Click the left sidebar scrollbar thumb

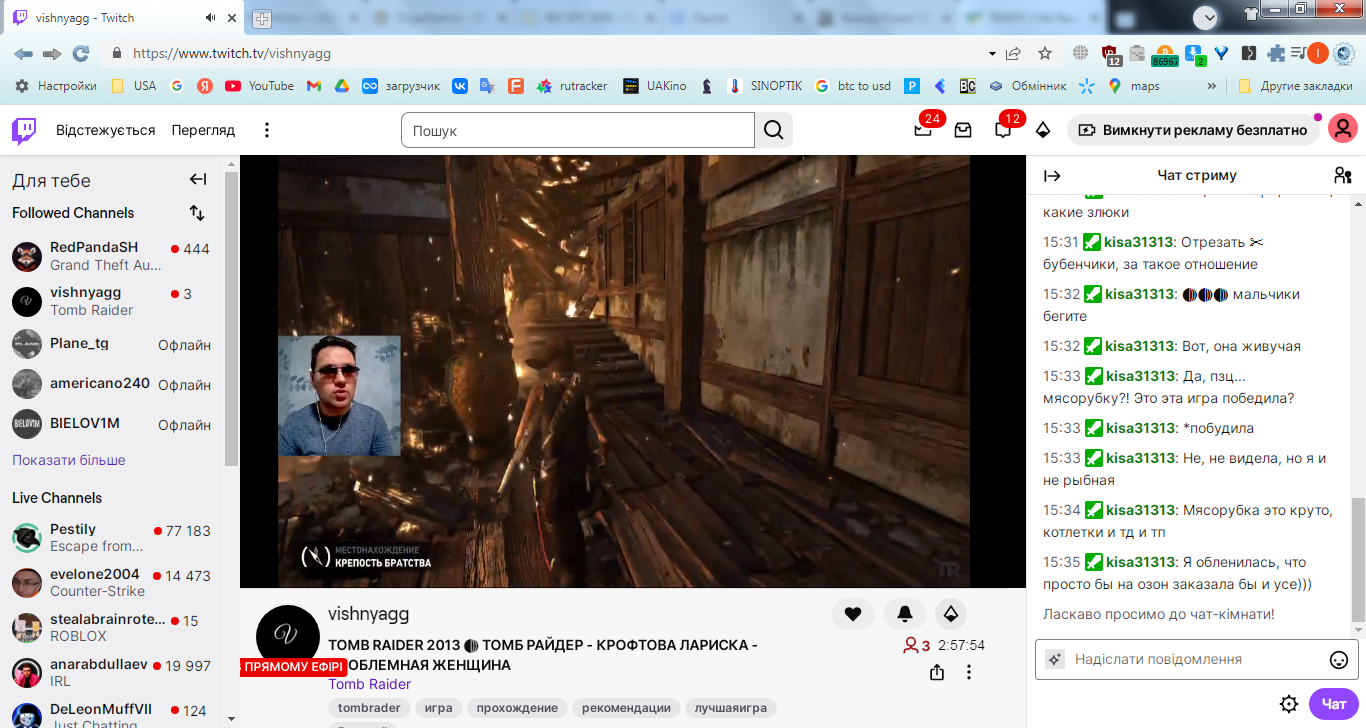(x=232, y=320)
